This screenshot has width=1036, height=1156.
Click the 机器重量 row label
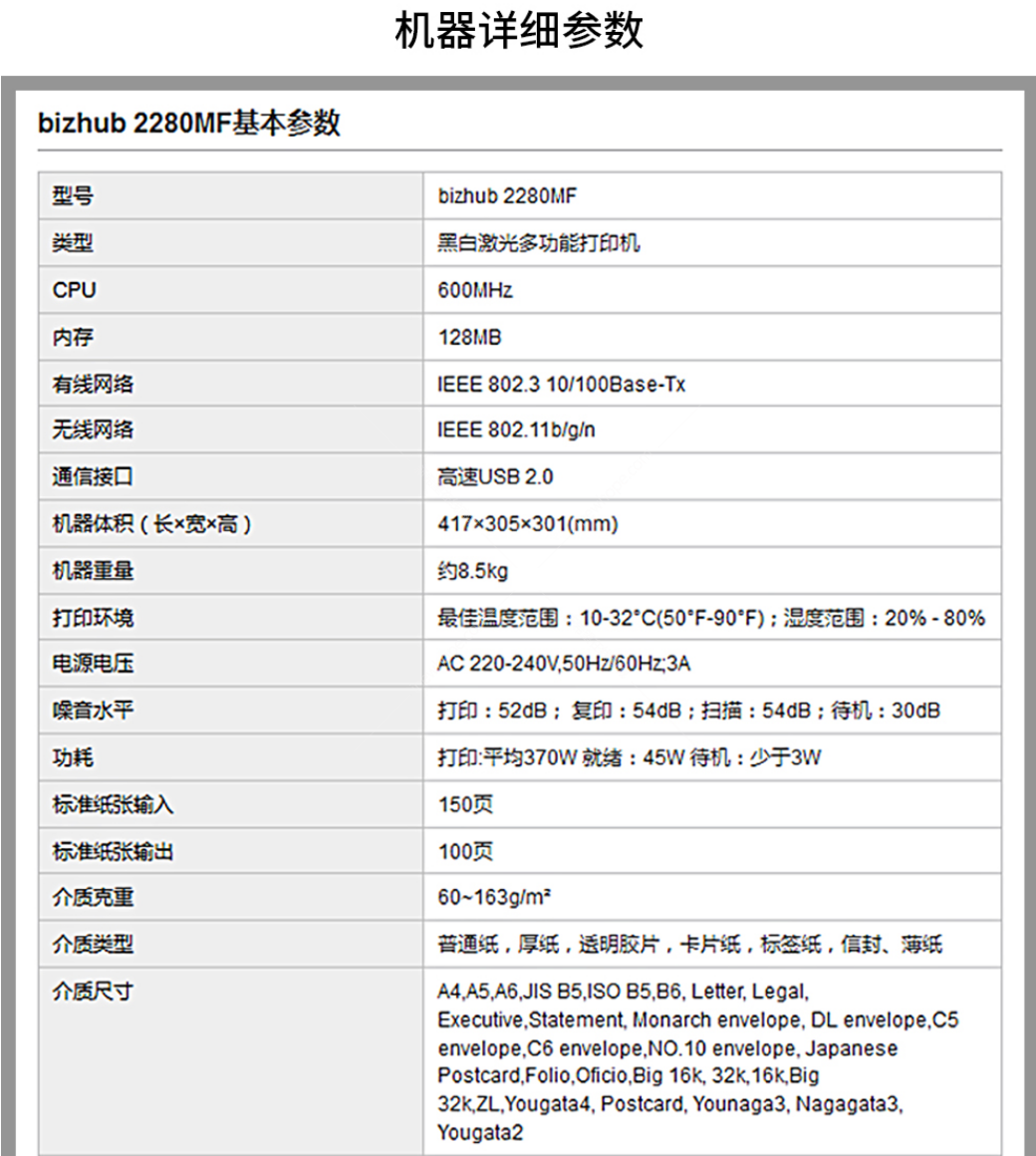[93, 571]
